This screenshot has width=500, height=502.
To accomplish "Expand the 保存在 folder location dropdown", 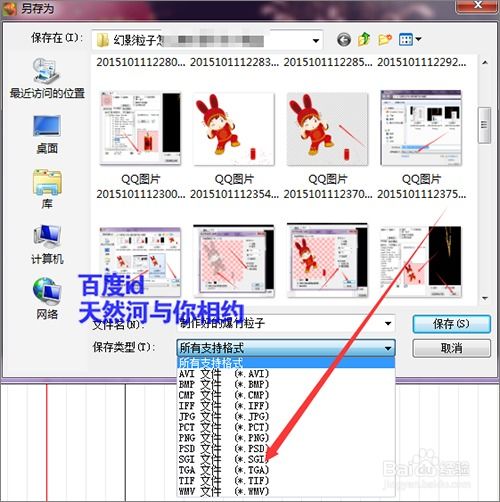I will coord(315,41).
